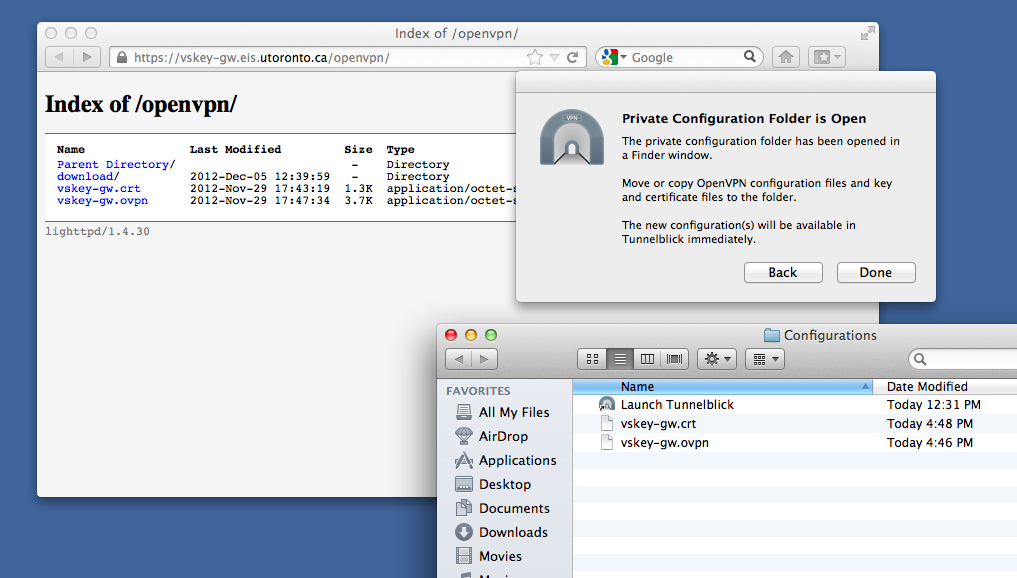
Task: Go back in the browser window
Action: pos(59,57)
